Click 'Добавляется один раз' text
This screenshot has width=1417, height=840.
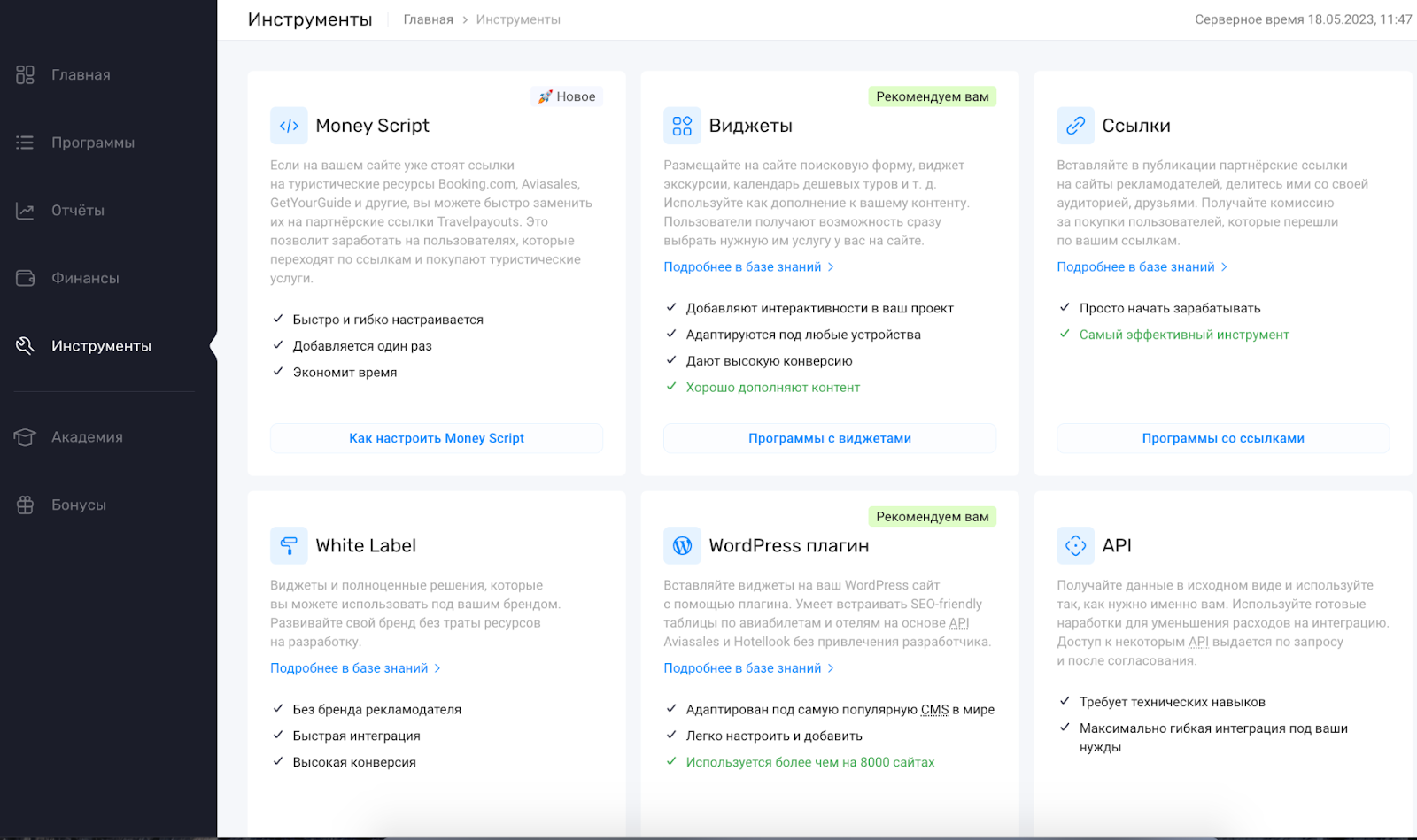pos(362,346)
